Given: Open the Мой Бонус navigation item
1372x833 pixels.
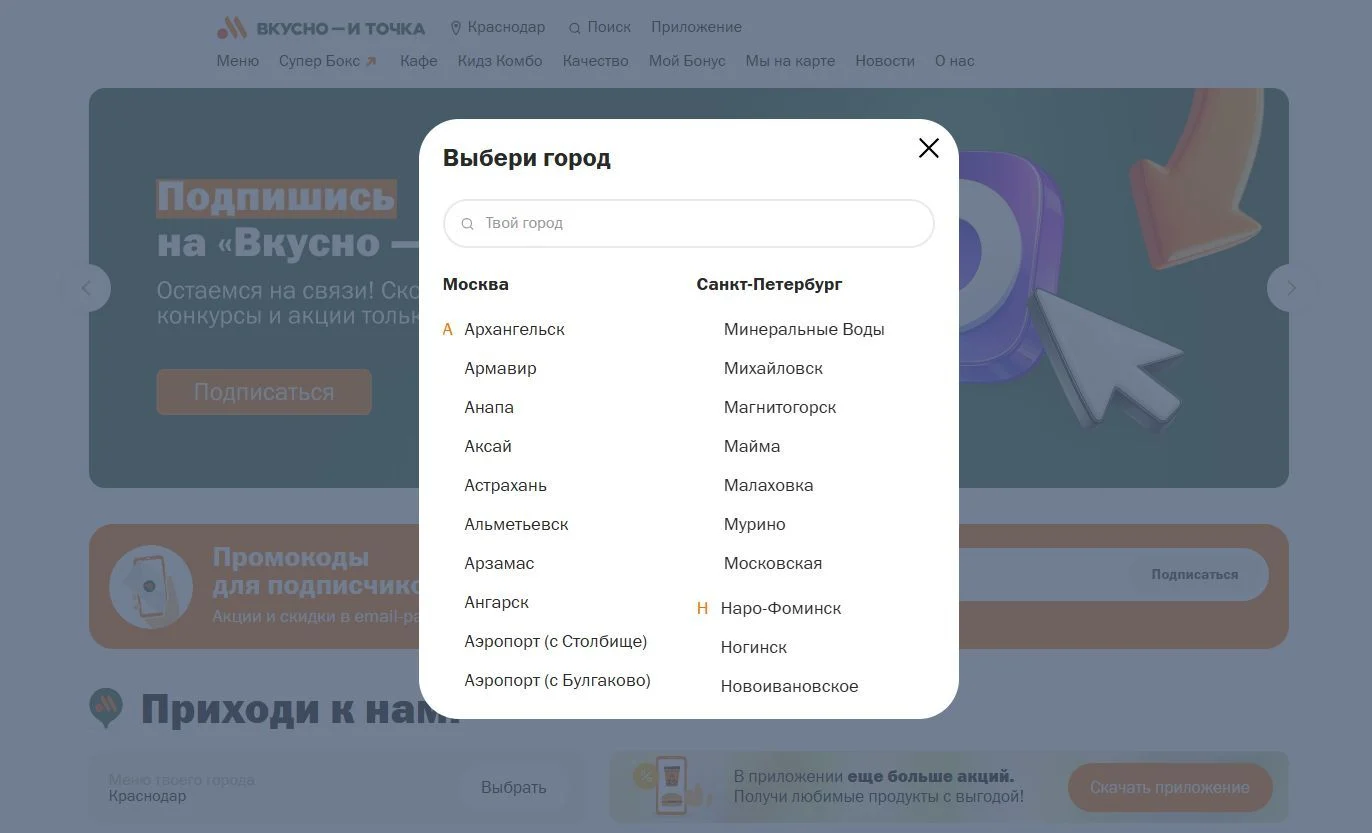Looking at the screenshot, I should [x=687, y=61].
